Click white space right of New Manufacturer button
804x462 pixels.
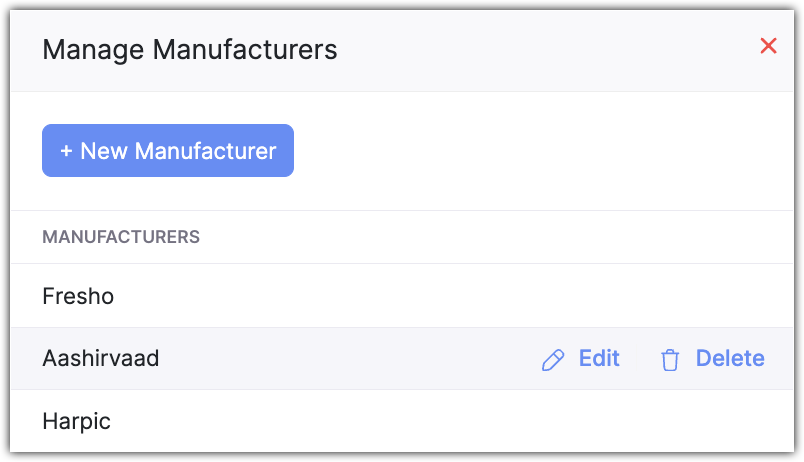coord(540,151)
